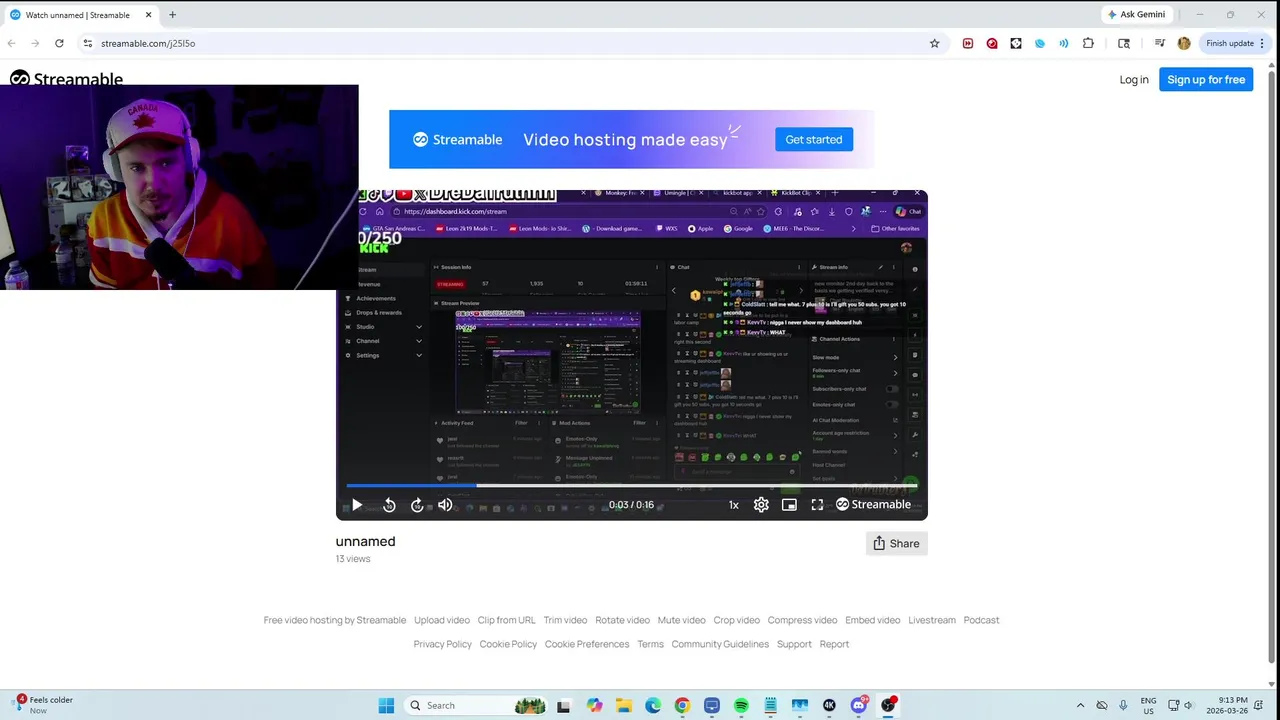Share the unnamed video
Image resolution: width=1280 pixels, height=720 pixels.
click(x=896, y=544)
